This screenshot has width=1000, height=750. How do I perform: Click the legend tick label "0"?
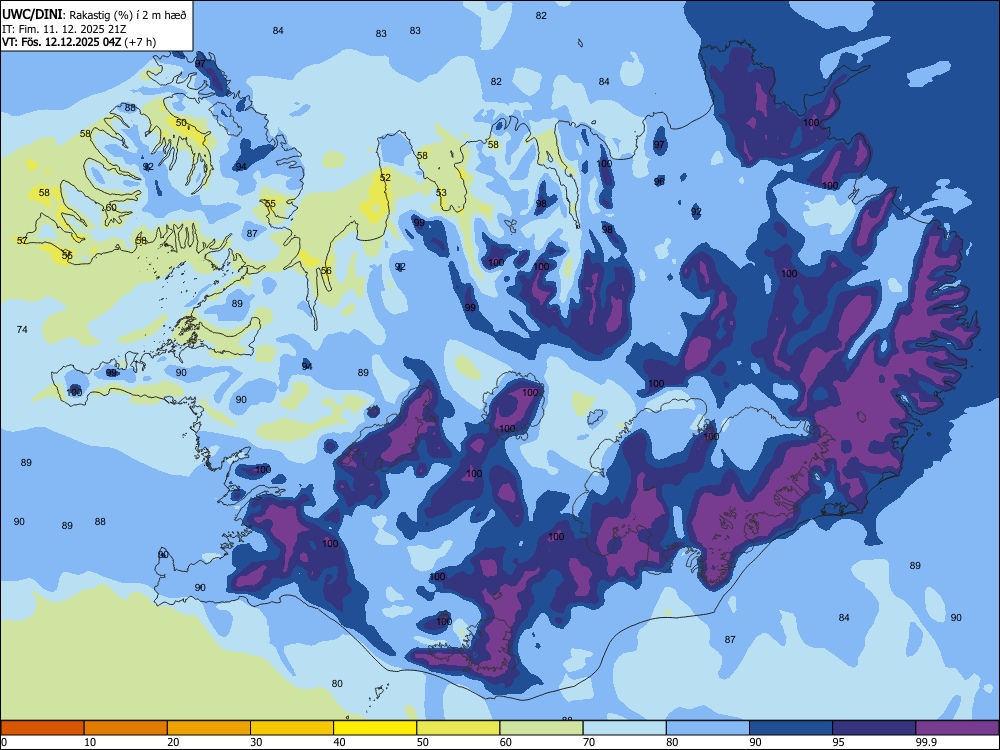[4, 742]
